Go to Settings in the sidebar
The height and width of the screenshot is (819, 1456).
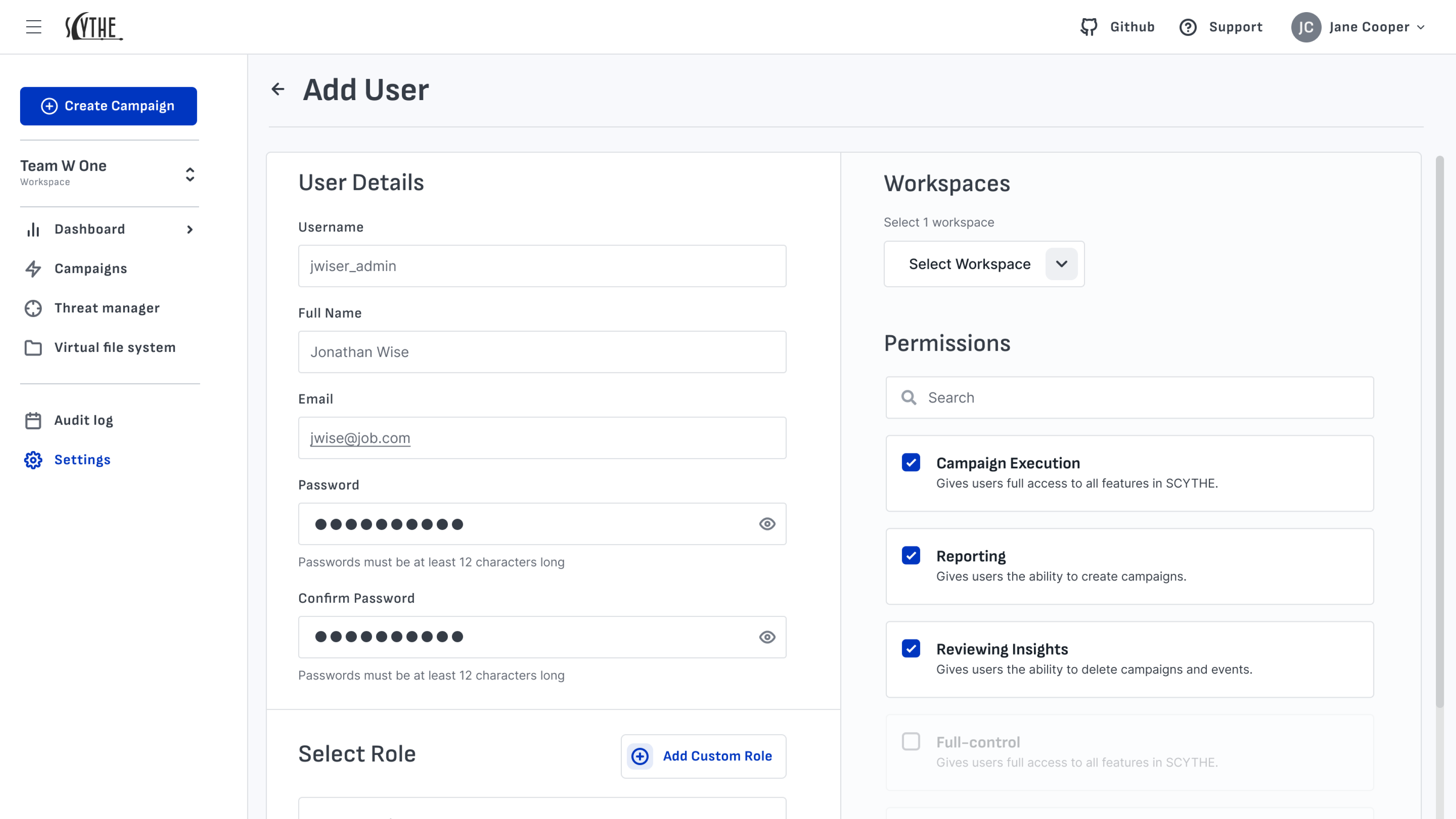pyautogui.click(x=82, y=460)
